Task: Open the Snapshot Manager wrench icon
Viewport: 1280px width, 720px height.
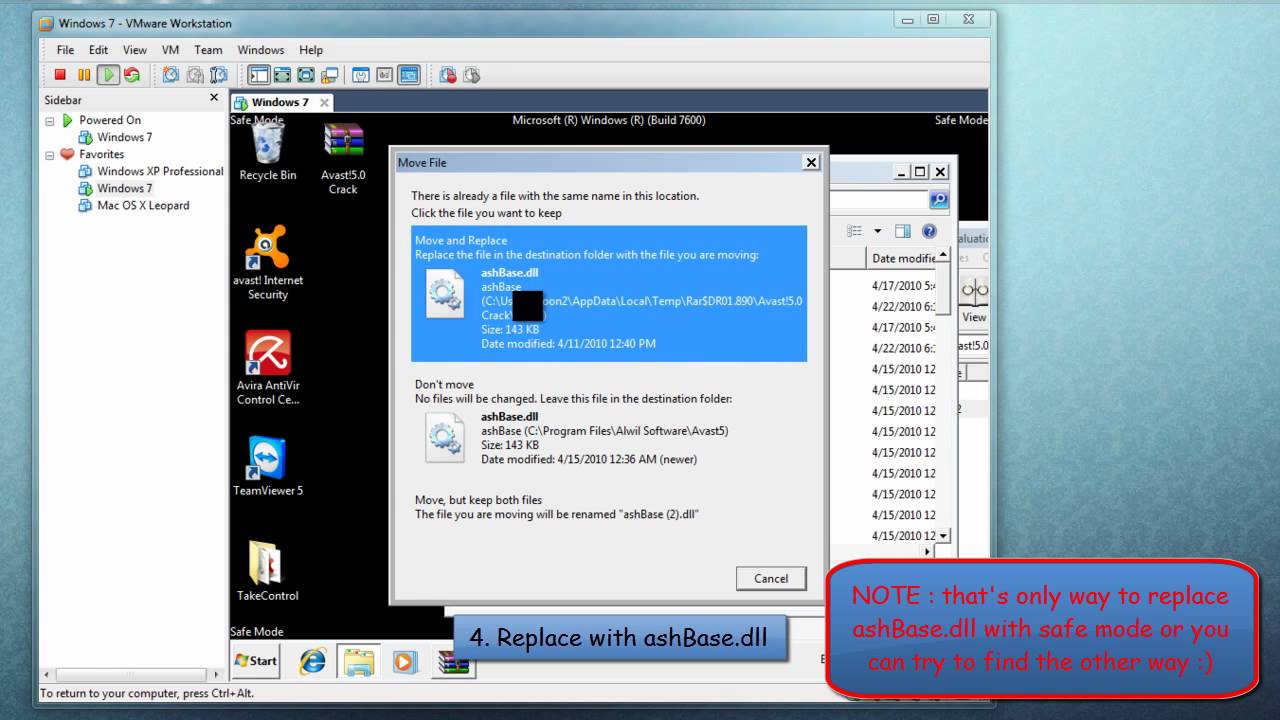Action: (219, 75)
